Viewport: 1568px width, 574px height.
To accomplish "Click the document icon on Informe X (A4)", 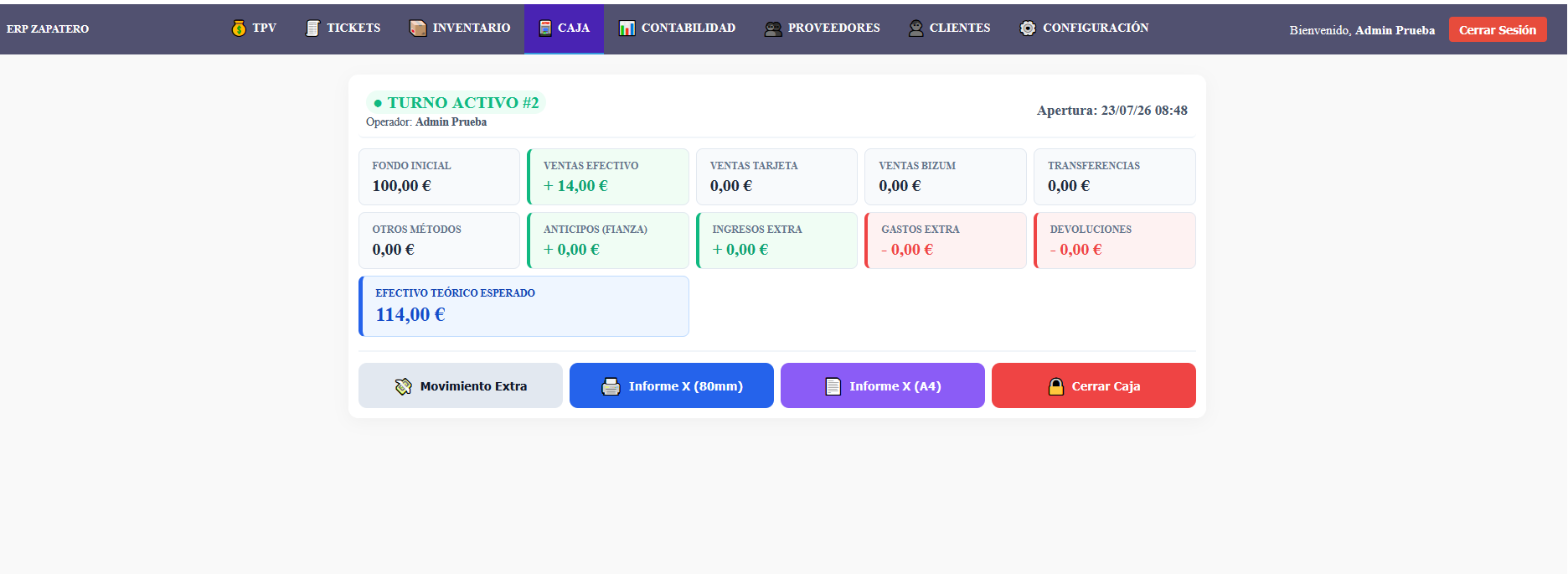I will [833, 386].
